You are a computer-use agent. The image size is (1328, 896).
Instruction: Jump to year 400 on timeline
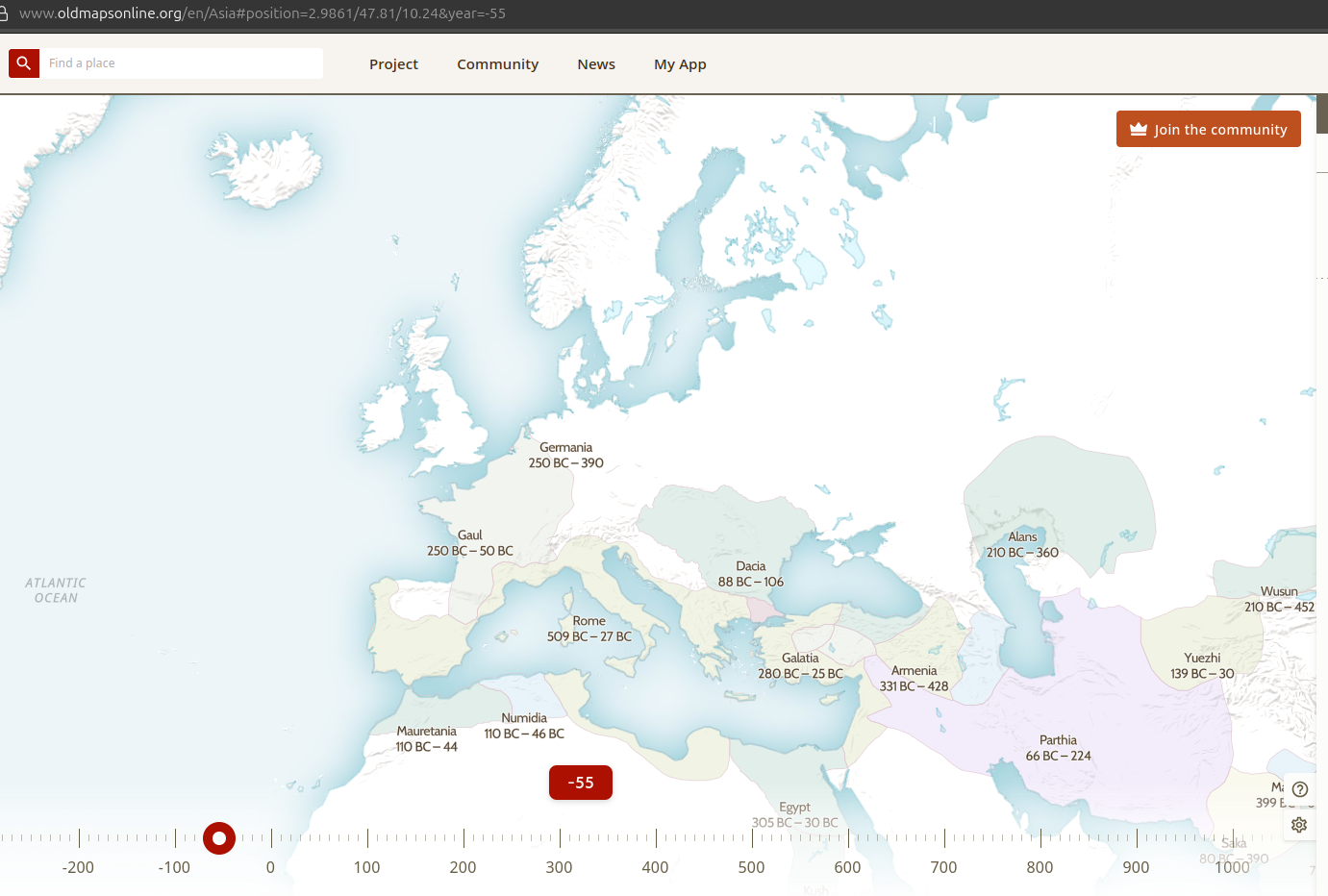(x=655, y=867)
